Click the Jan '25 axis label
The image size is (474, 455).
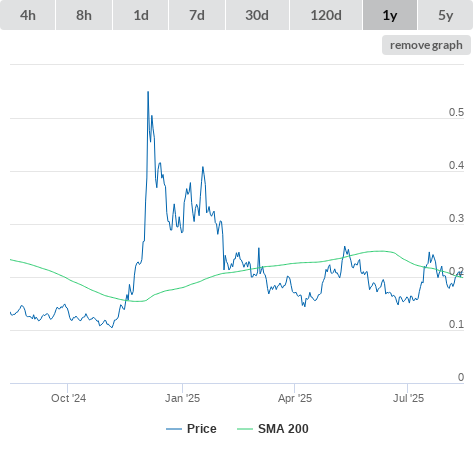coord(182,398)
